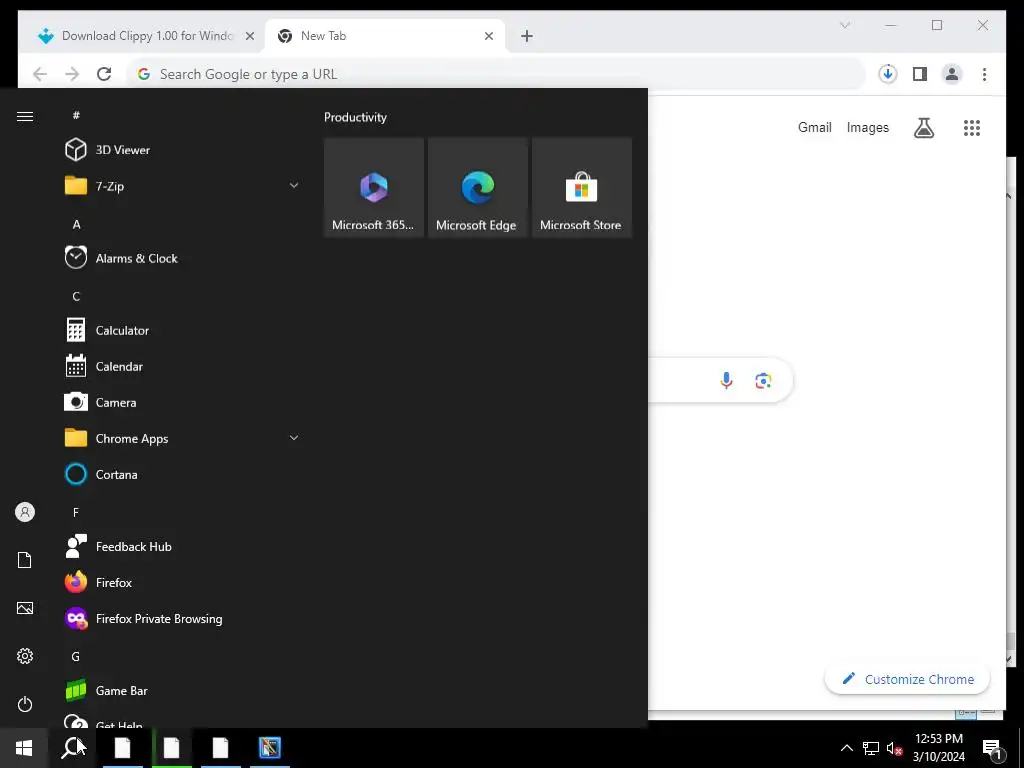Open 3D Viewer from the app list
The image size is (1024, 768).
tap(183, 150)
